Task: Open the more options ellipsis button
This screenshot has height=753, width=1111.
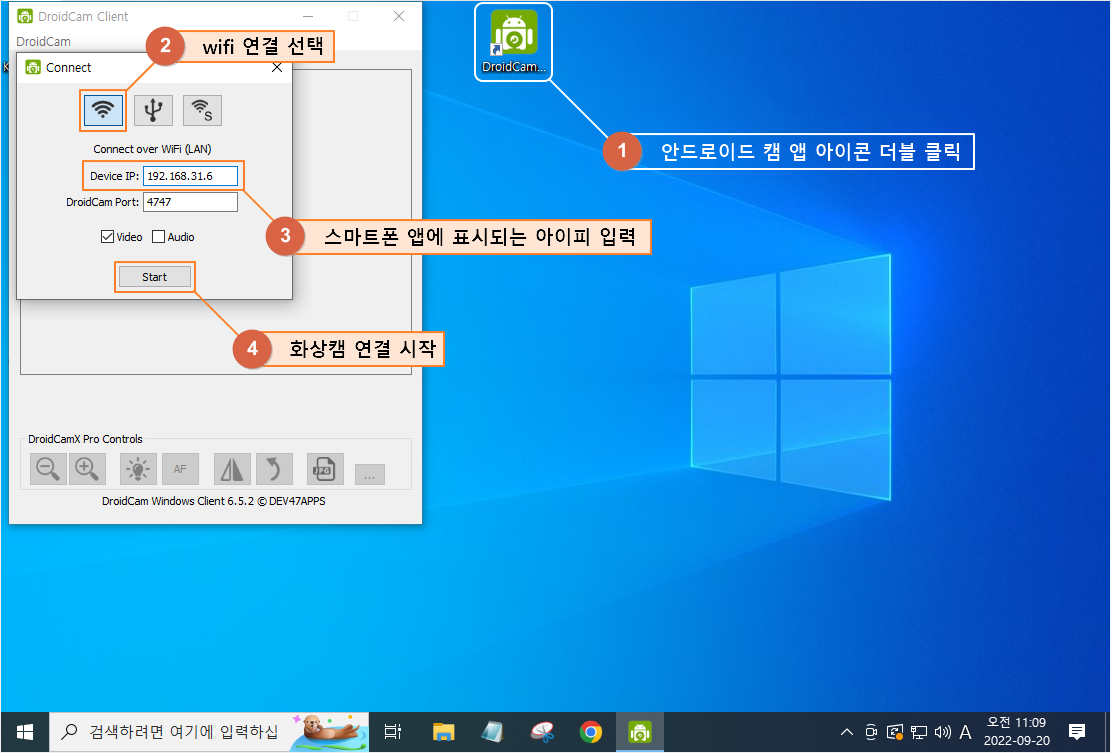Action: point(370,475)
